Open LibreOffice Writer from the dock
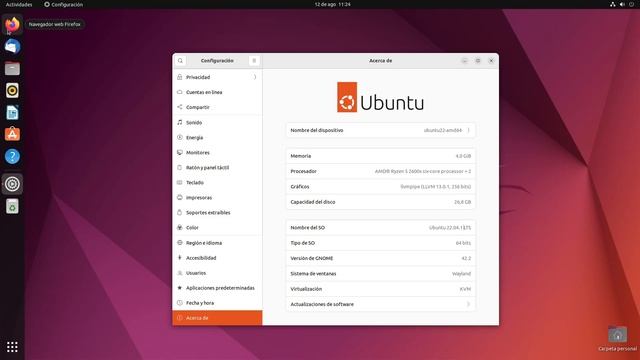This screenshot has width=640, height=360. pos(12,113)
